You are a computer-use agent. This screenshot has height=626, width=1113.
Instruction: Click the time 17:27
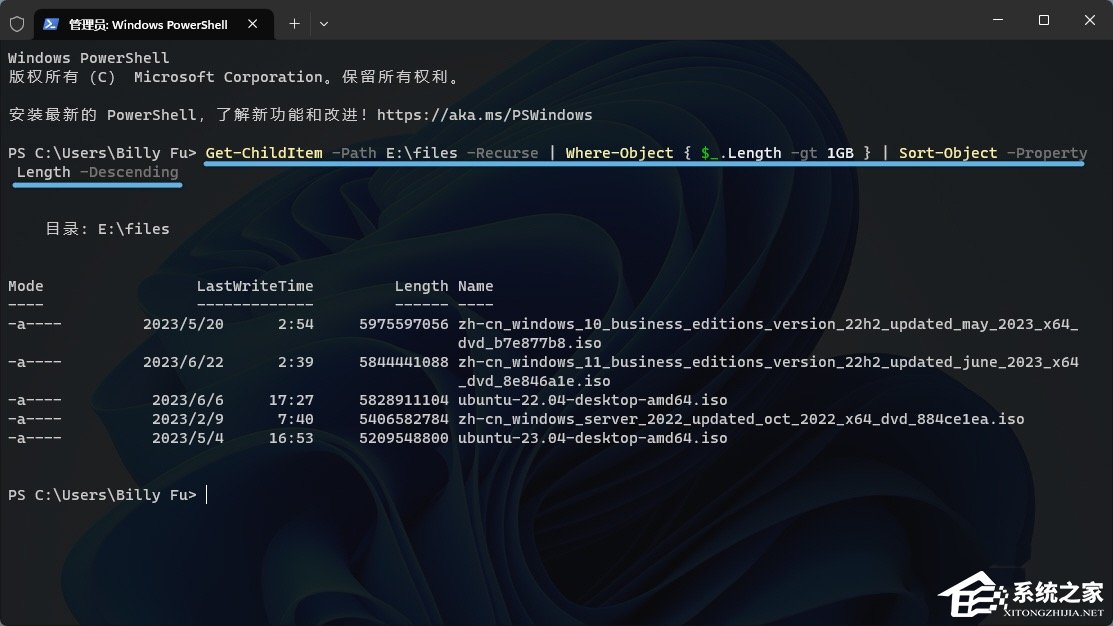click(291, 400)
